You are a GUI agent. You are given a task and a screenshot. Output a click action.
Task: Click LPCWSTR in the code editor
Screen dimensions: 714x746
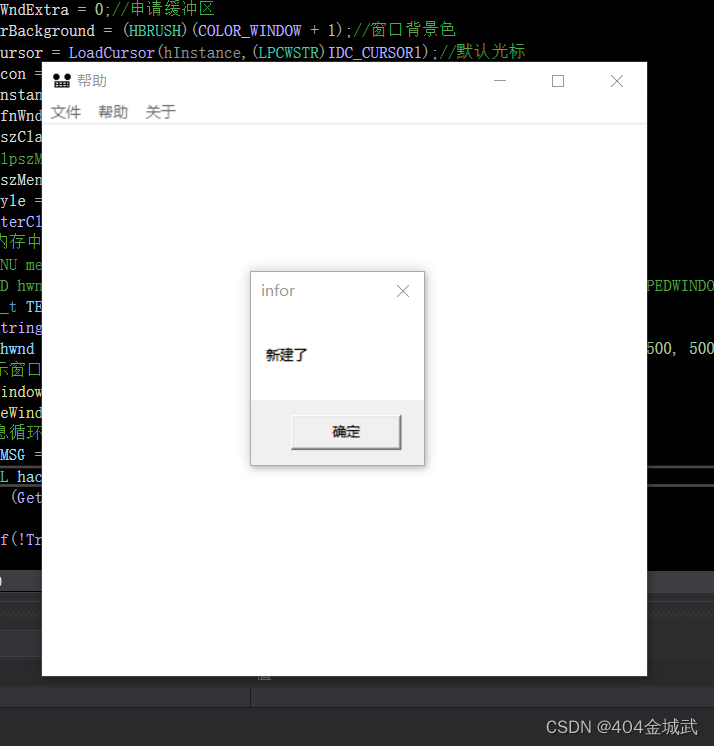(x=289, y=52)
